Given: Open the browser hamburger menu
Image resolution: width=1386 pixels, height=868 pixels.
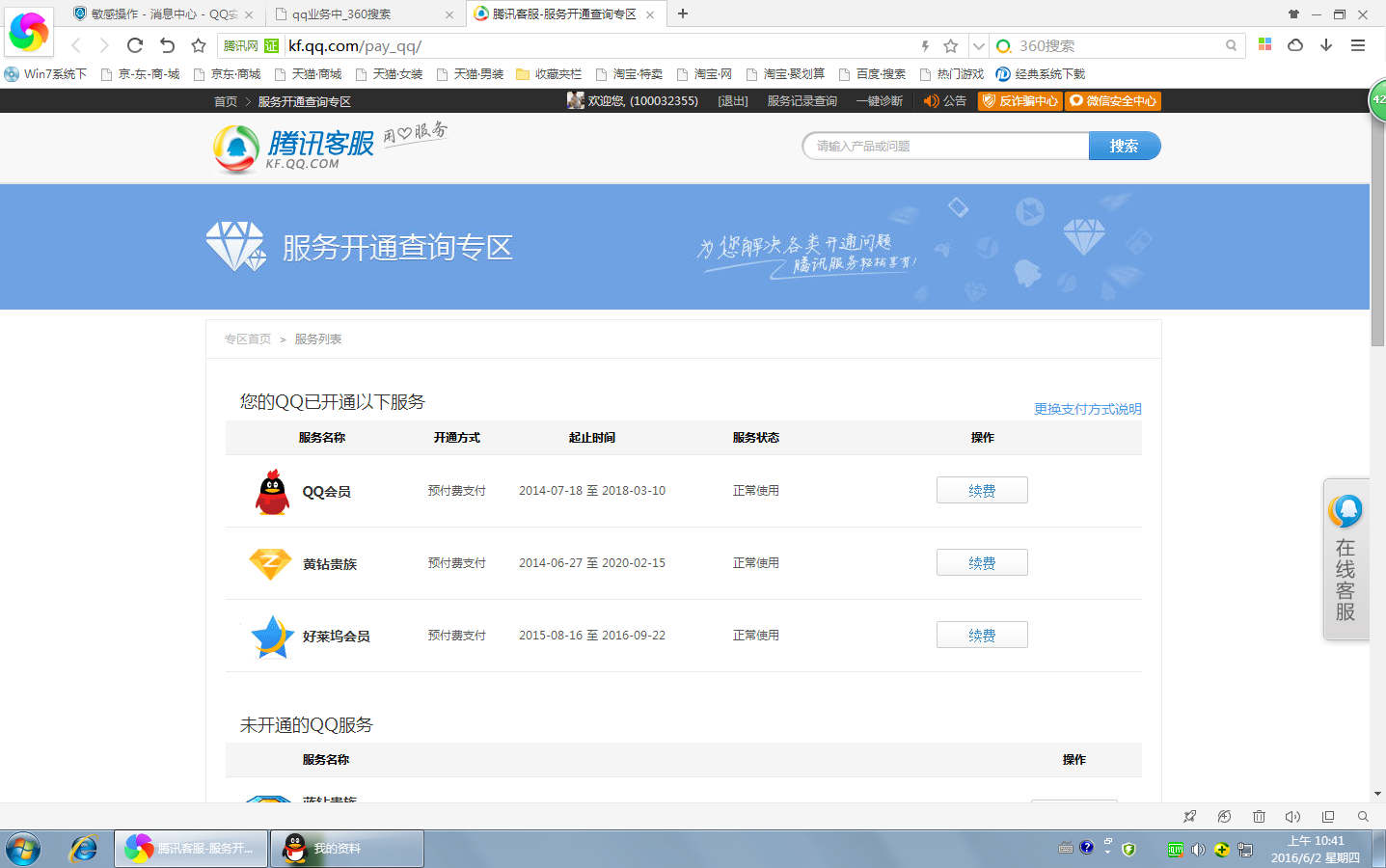Looking at the screenshot, I should (1358, 44).
